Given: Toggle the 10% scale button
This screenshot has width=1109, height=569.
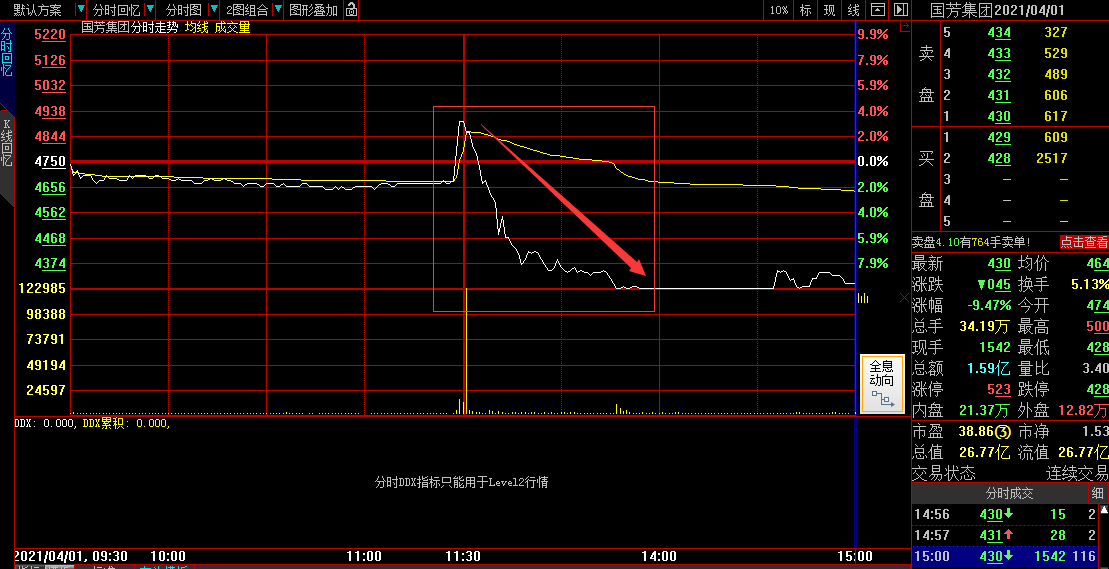Looking at the screenshot, I should point(779,10).
